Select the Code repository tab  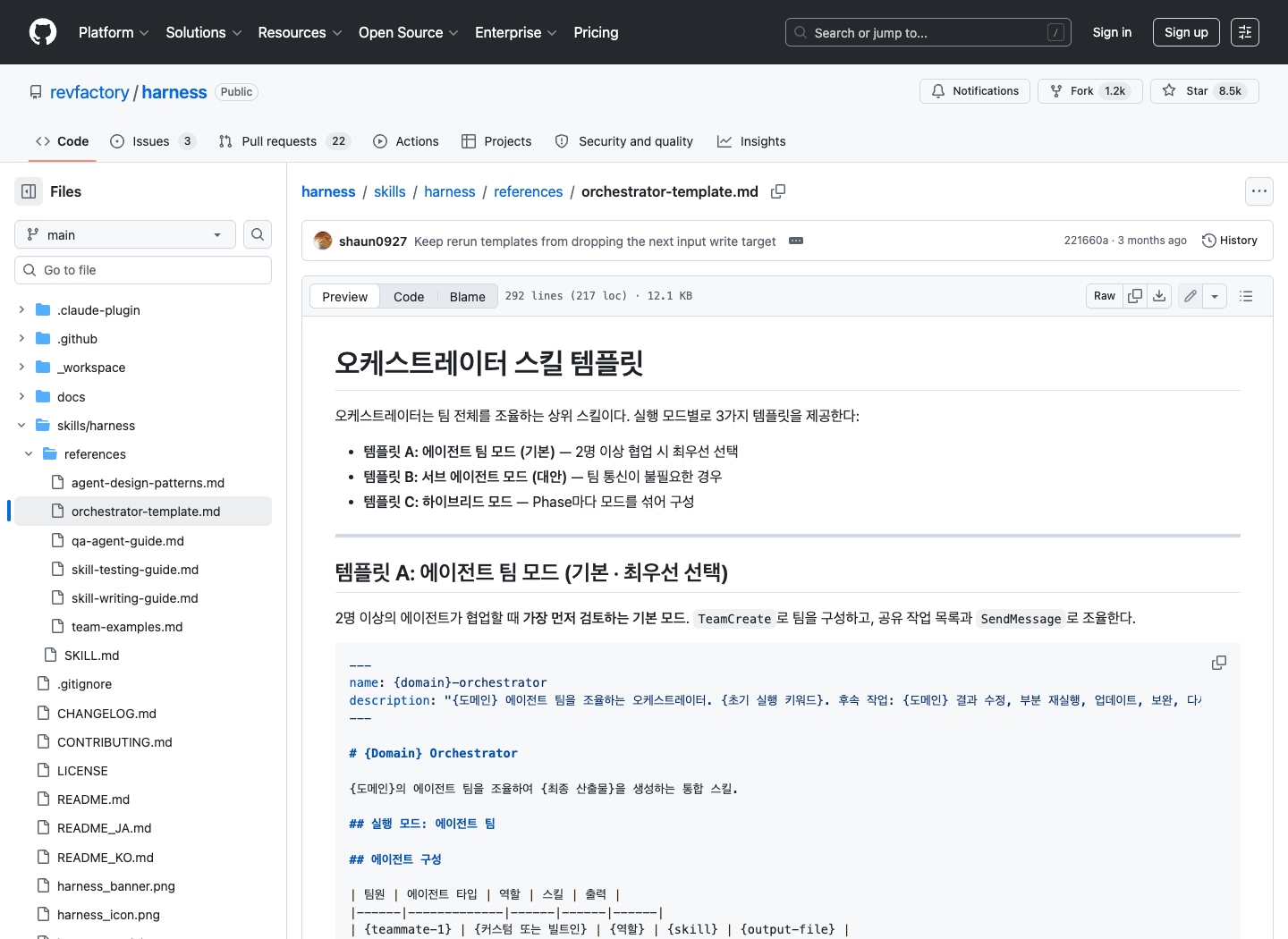(63, 141)
